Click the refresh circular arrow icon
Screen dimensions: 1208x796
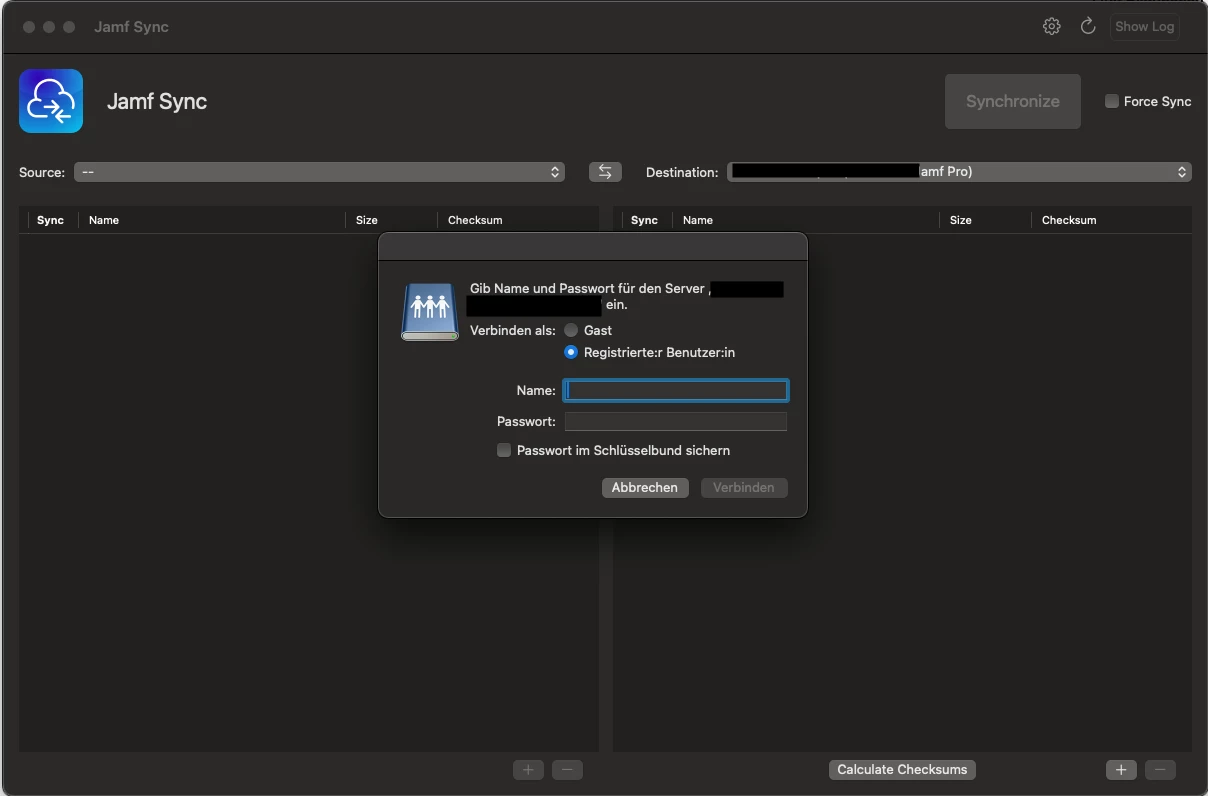(1088, 27)
